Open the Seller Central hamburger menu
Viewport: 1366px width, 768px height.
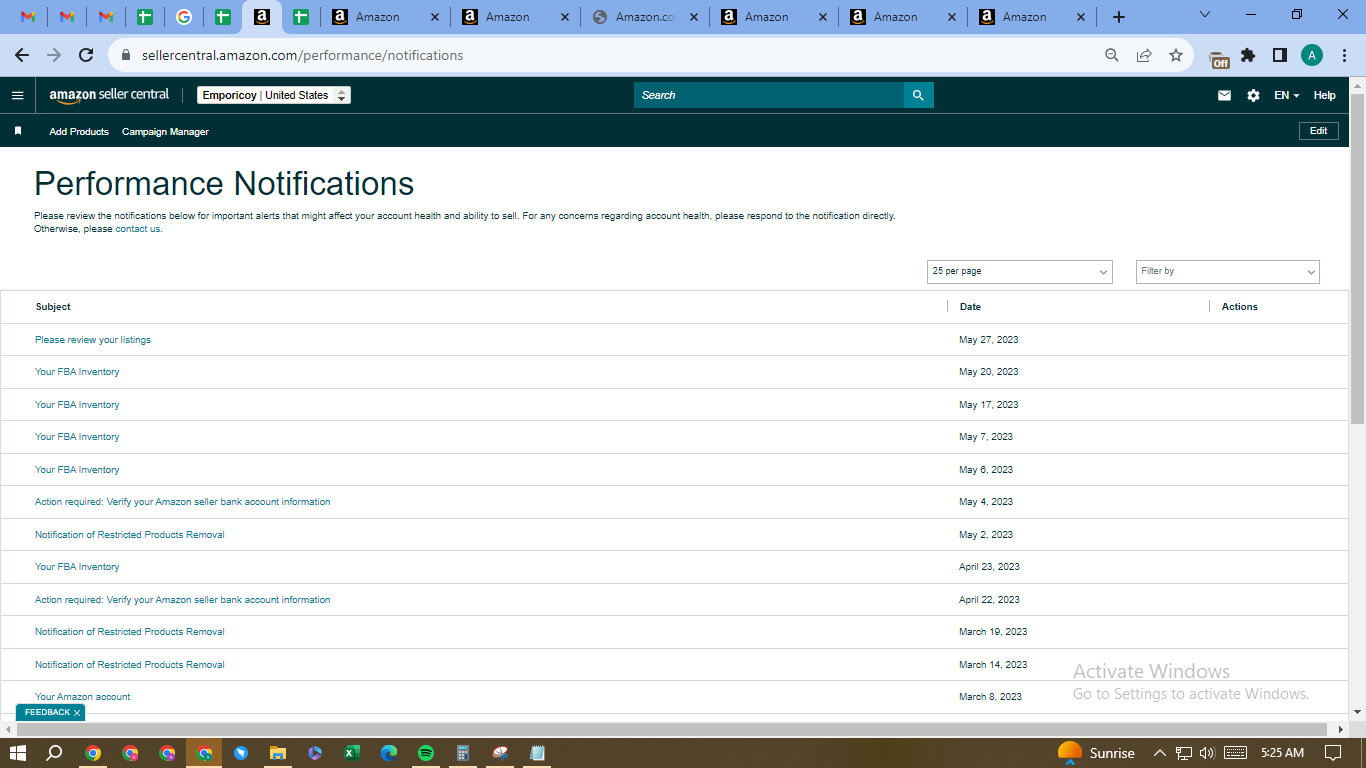[x=17, y=96]
